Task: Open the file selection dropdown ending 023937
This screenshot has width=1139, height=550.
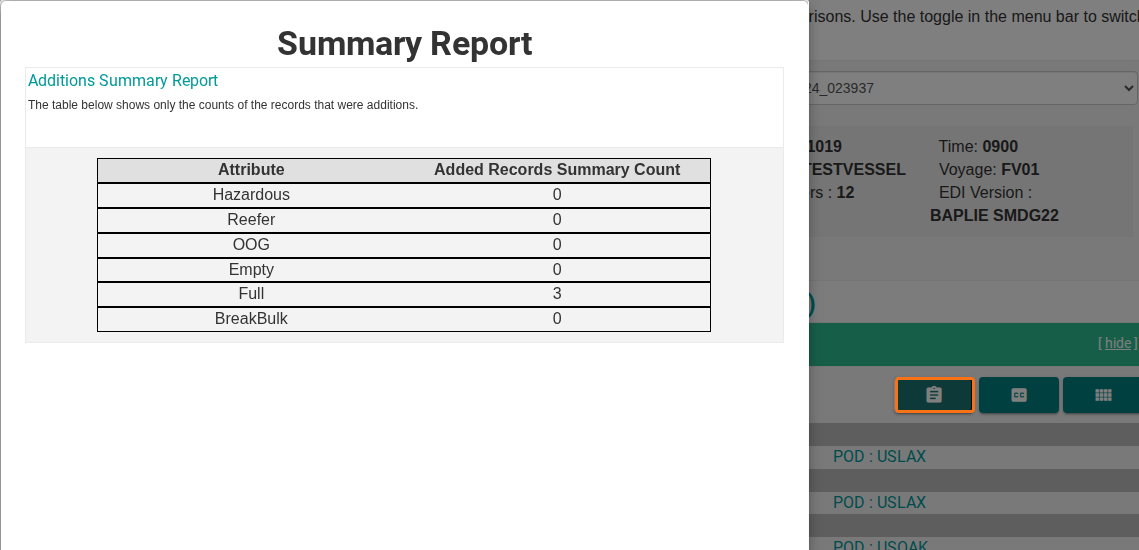Action: pos(973,88)
